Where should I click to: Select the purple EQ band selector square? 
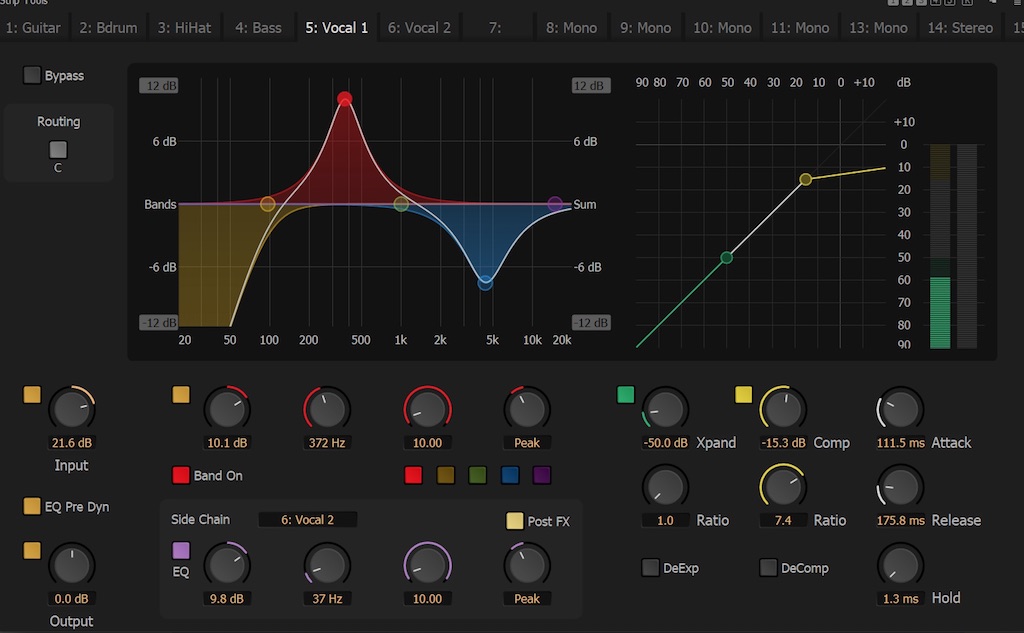pos(542,475)
